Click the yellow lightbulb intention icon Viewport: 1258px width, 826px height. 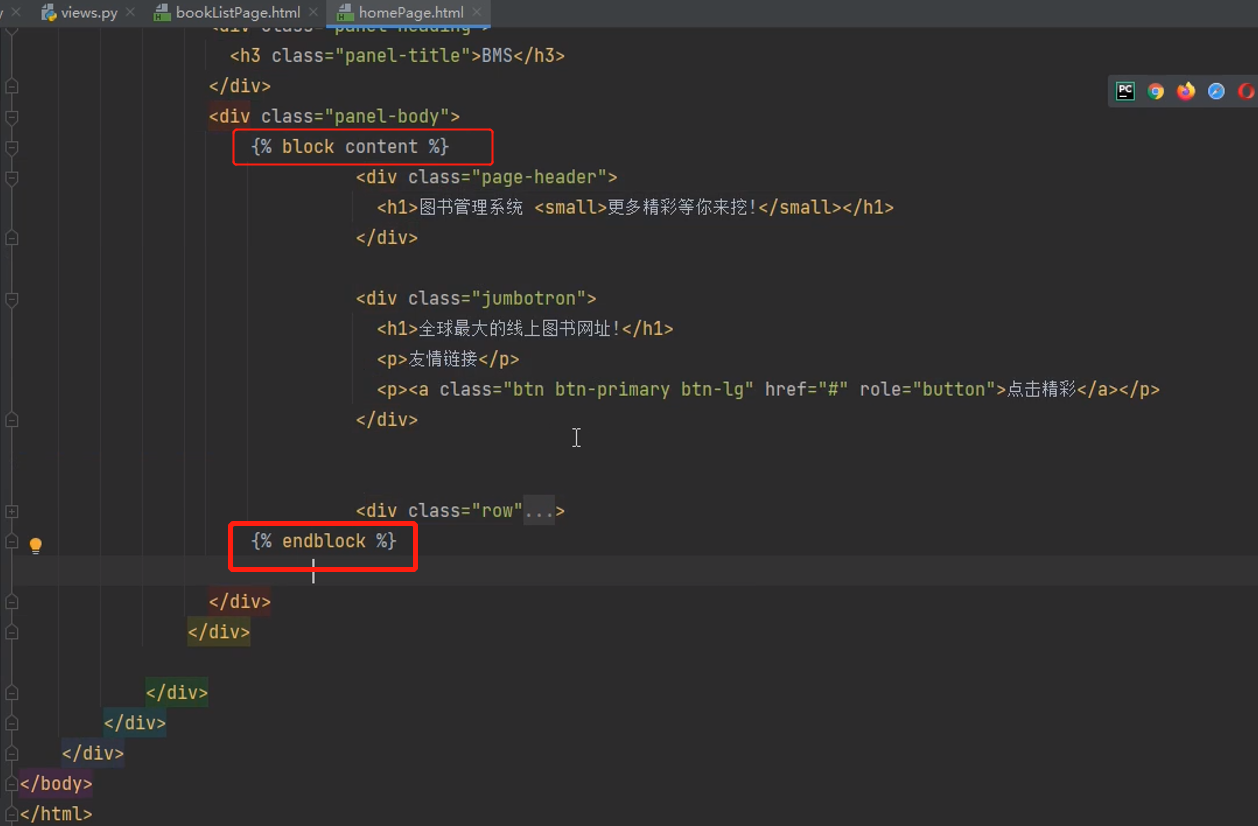(35, 545)
